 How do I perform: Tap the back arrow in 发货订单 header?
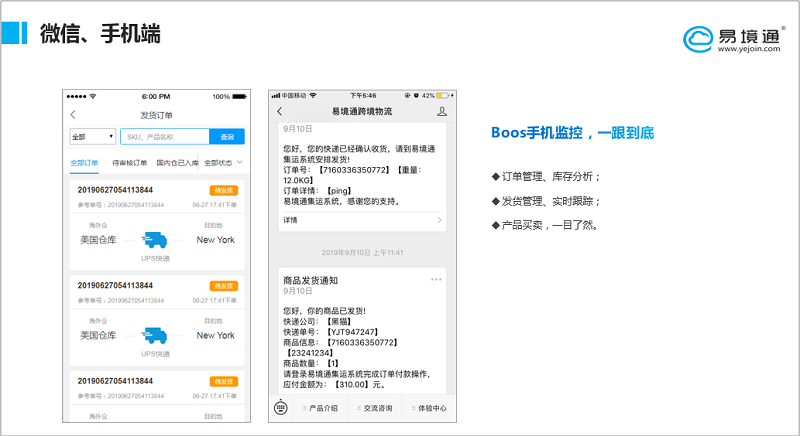point(73,116)
